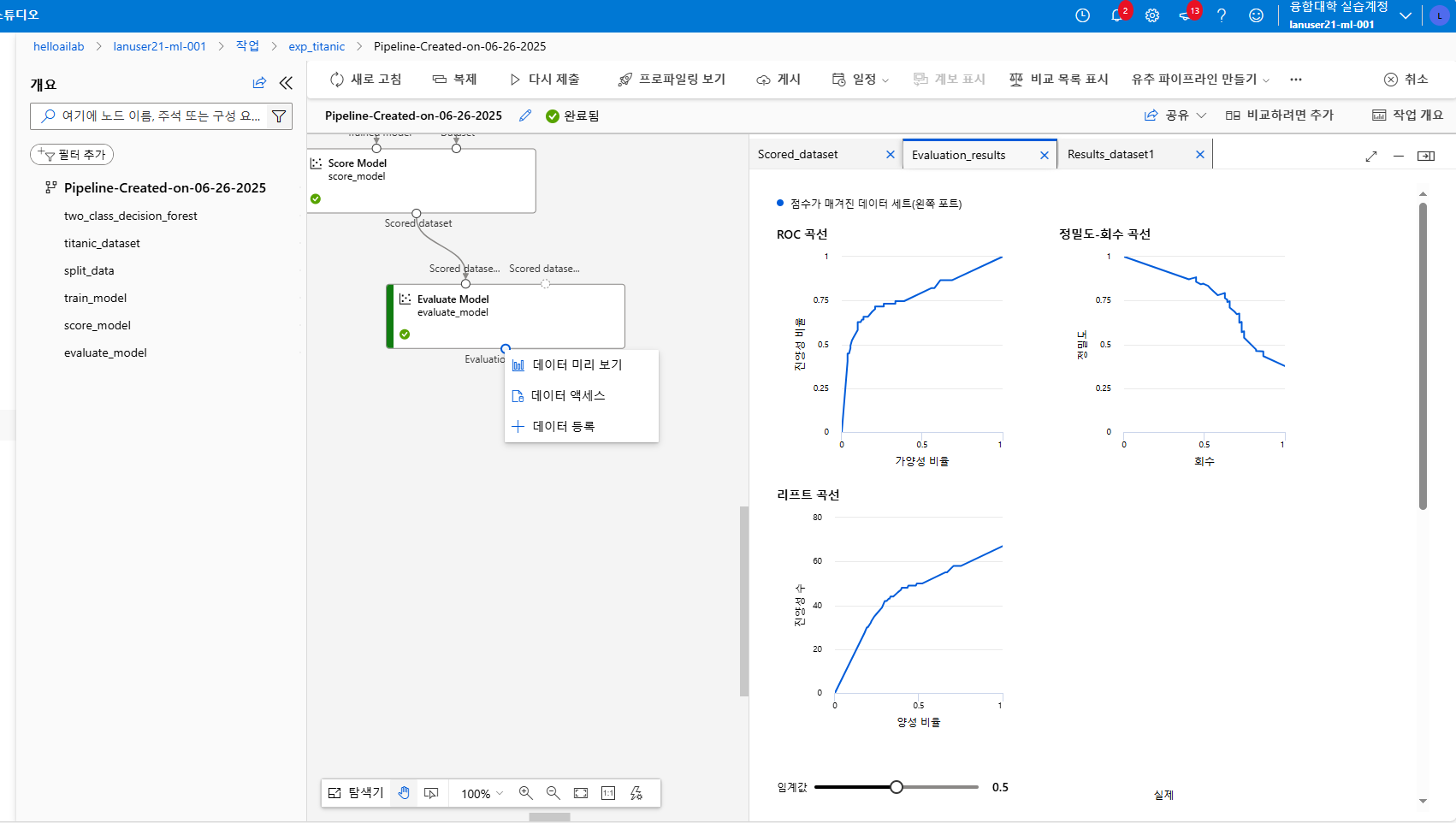Screen dimensions: 1456x823
Task: Open the 일정 schedule dropdown
Action: [x=859, y=79]
